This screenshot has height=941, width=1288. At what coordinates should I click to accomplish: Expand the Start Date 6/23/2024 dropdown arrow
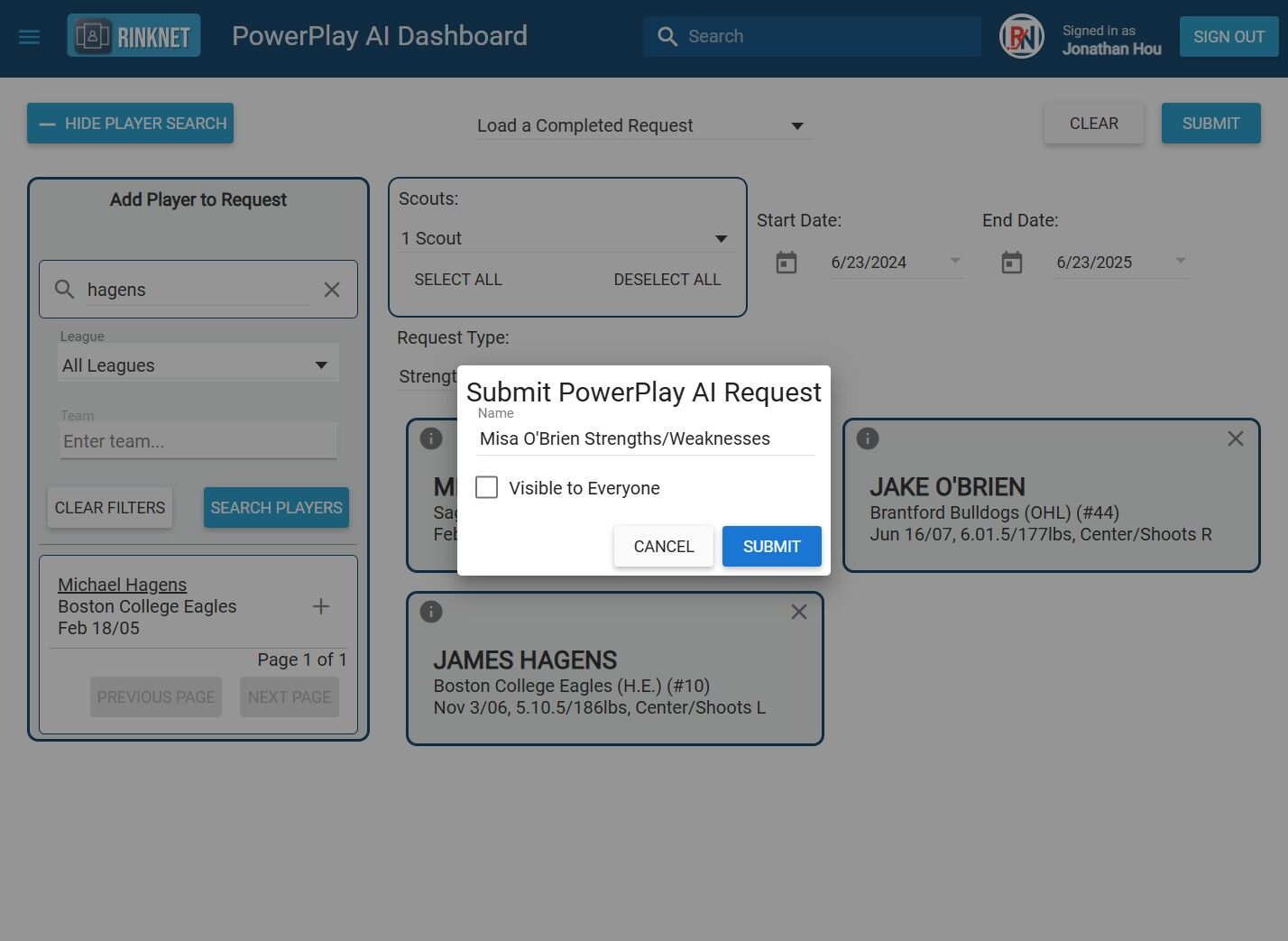[955, 262]
